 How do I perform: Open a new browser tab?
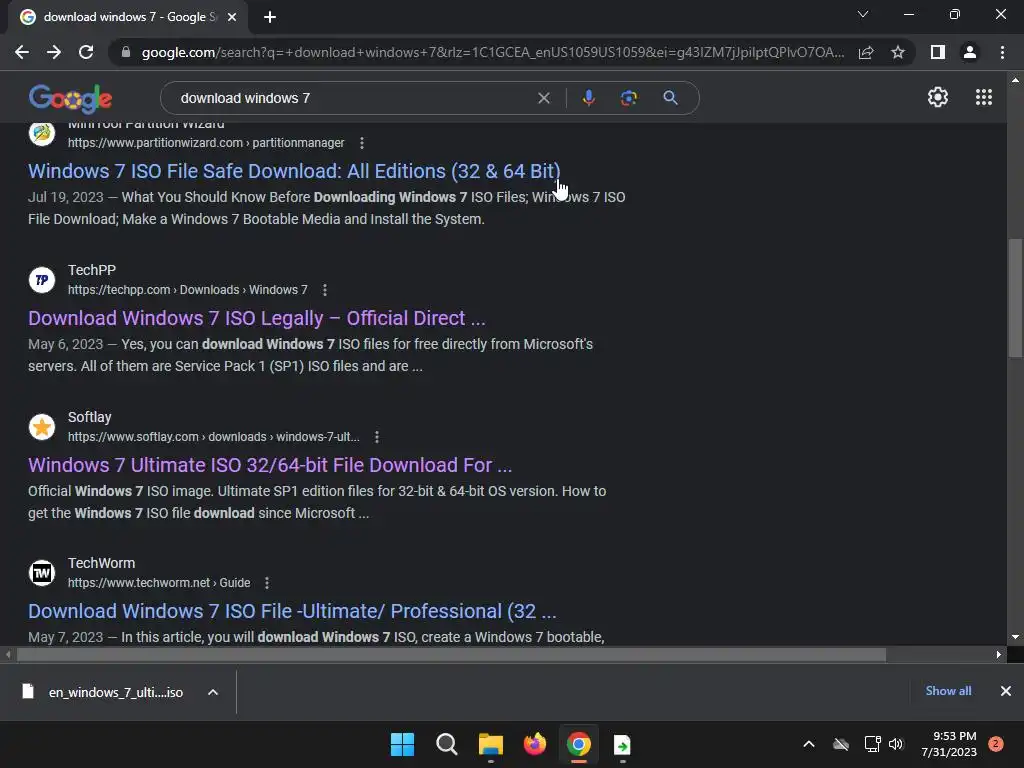270,17
